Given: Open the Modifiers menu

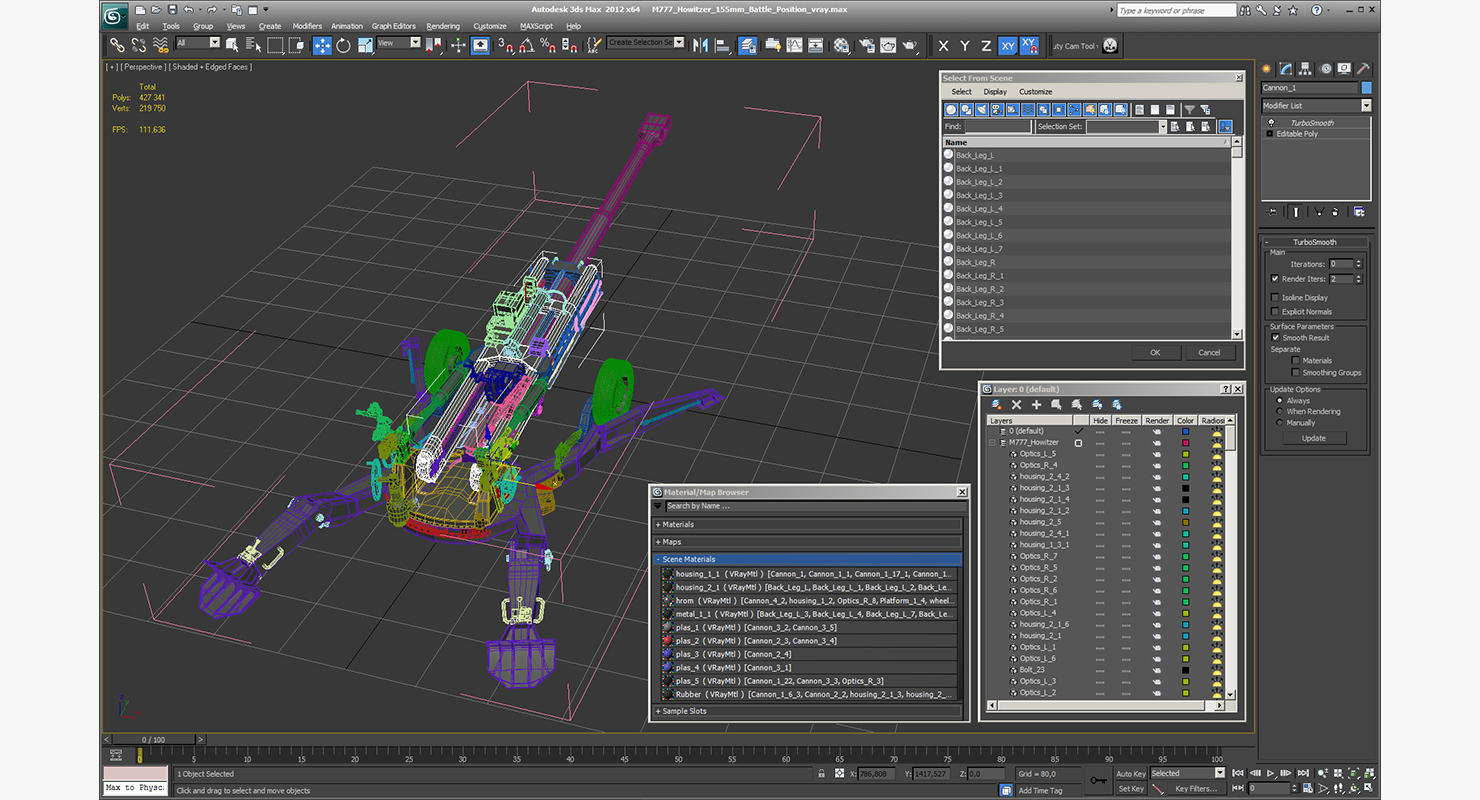Looking at the screenshot, I should pyautogui.click(x=307, y=27).
